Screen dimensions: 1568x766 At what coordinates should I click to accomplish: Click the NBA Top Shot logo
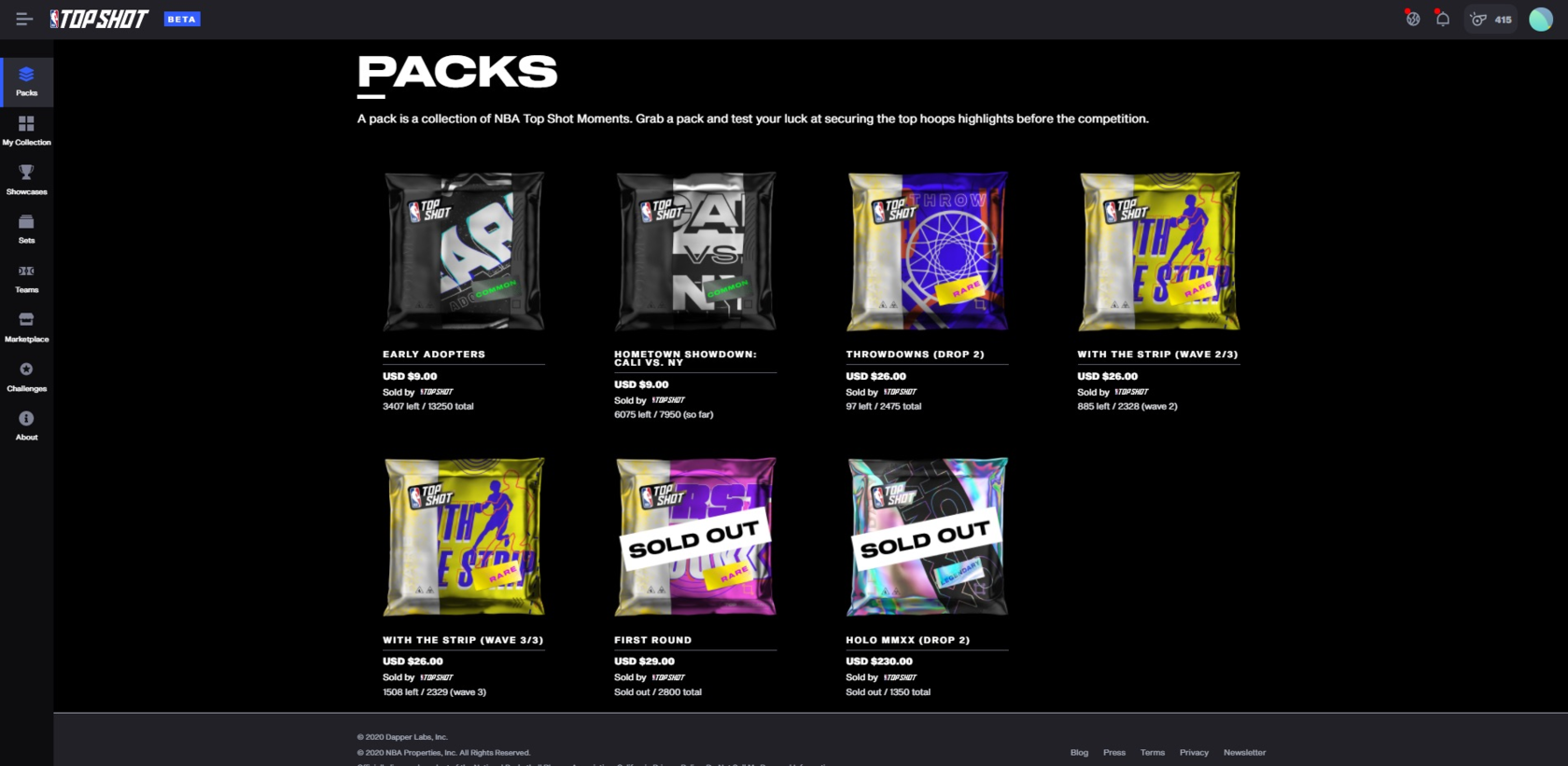tap(99, 19)
